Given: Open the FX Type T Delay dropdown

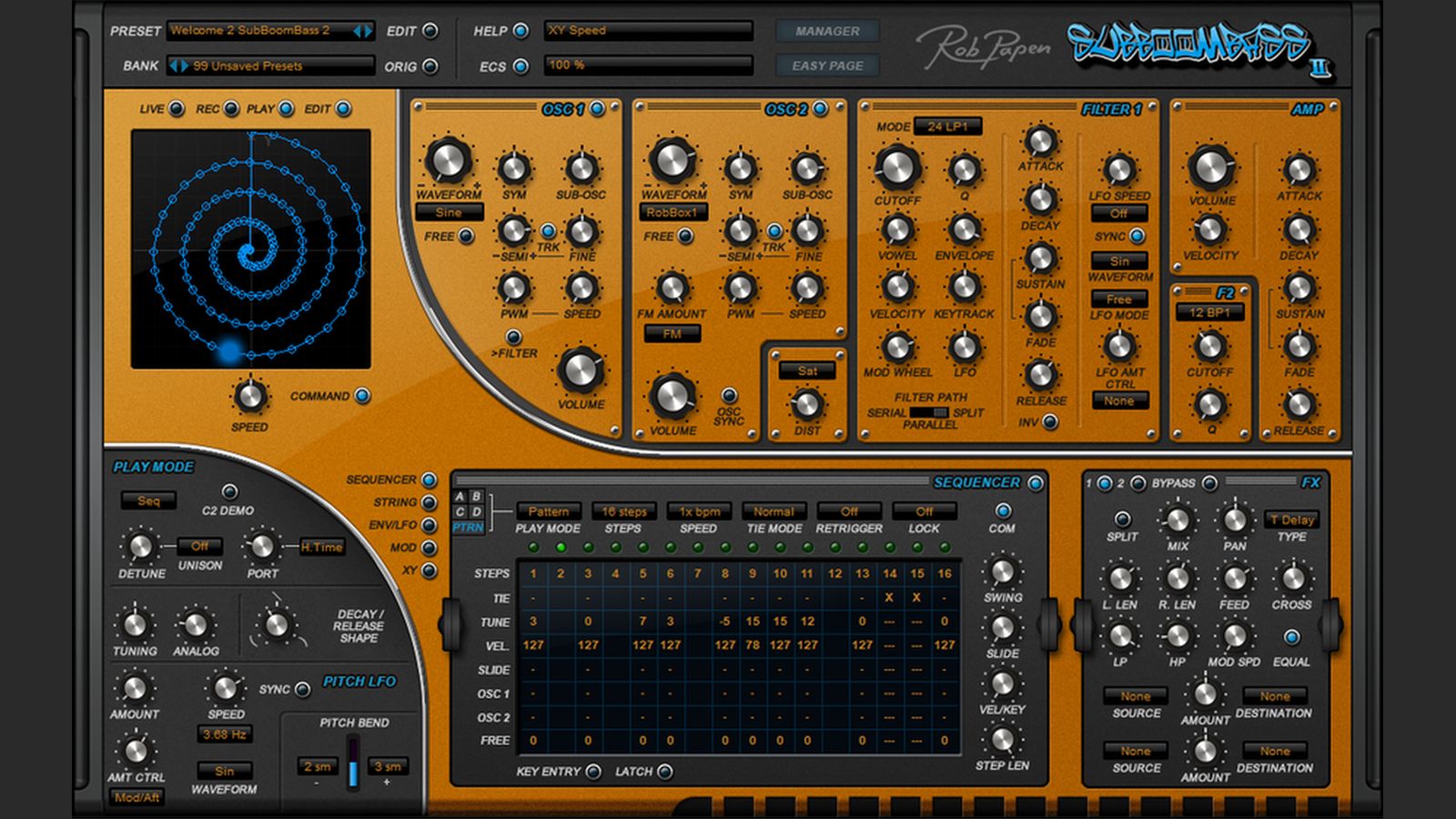Looking at the screenshot, I should click(x=1291, y=520).
